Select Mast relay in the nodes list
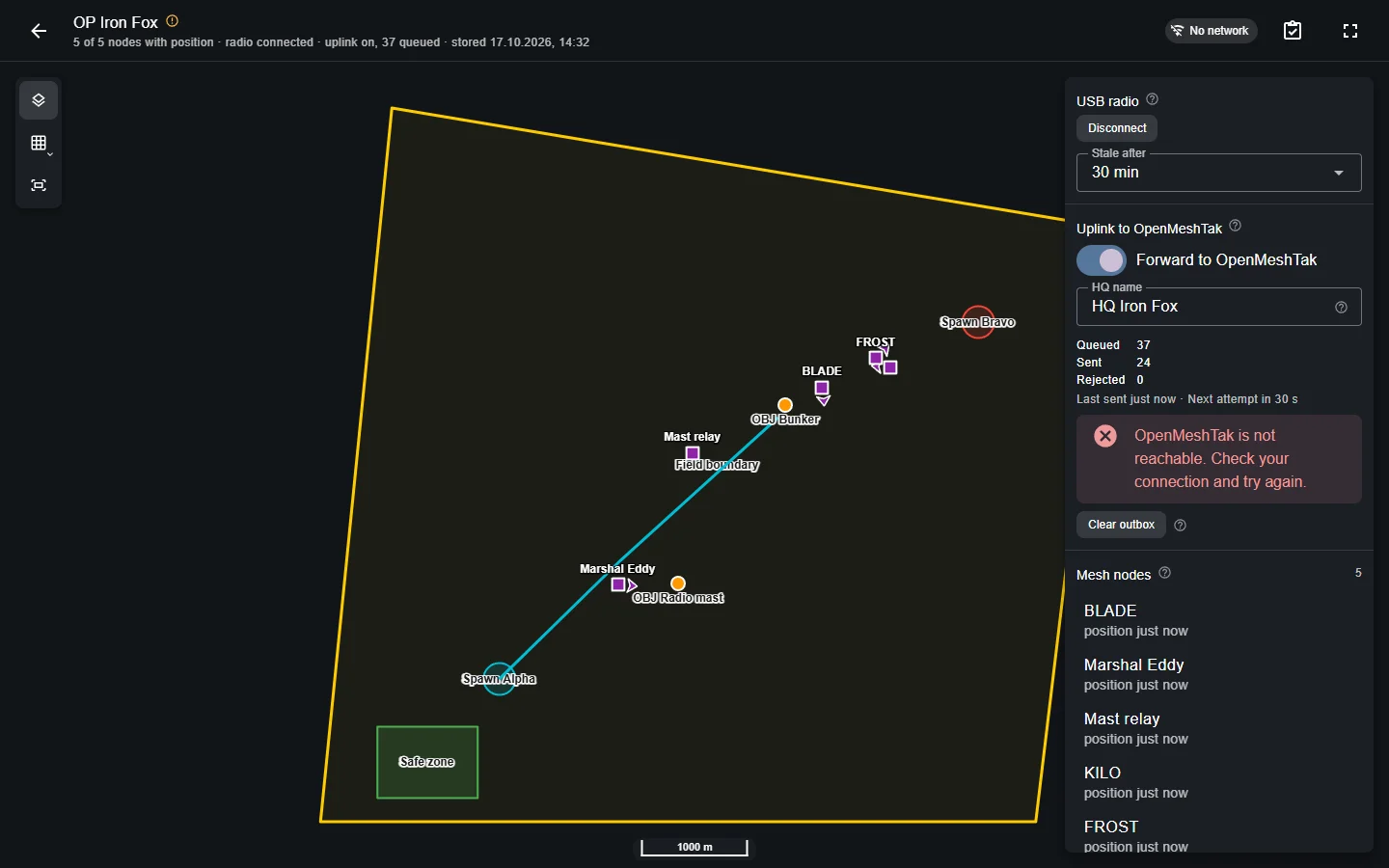Viewport: 1389px width, 868px height. 1219,728
